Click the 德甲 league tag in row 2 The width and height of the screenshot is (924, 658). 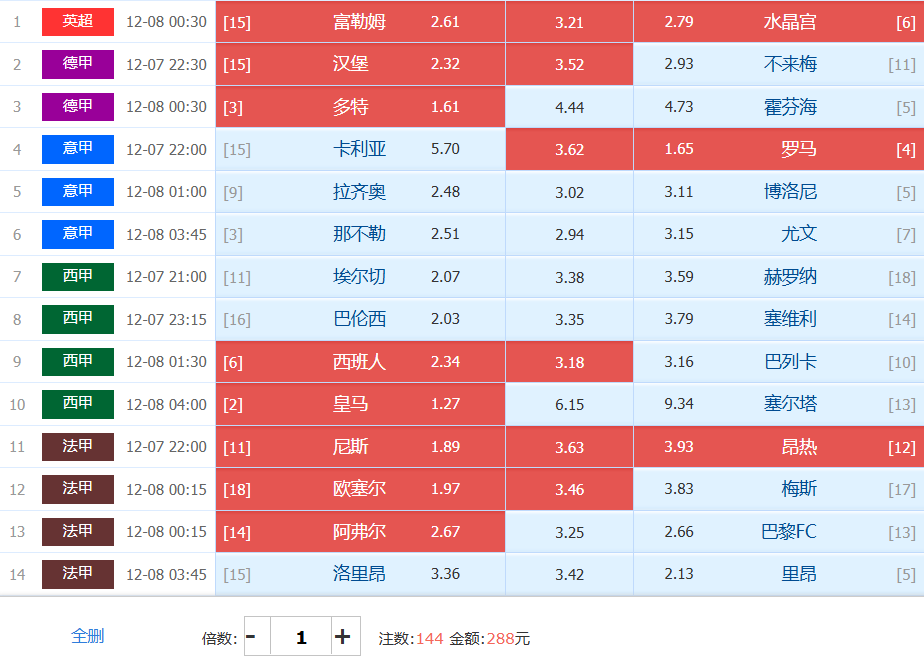tap(78, 64)
